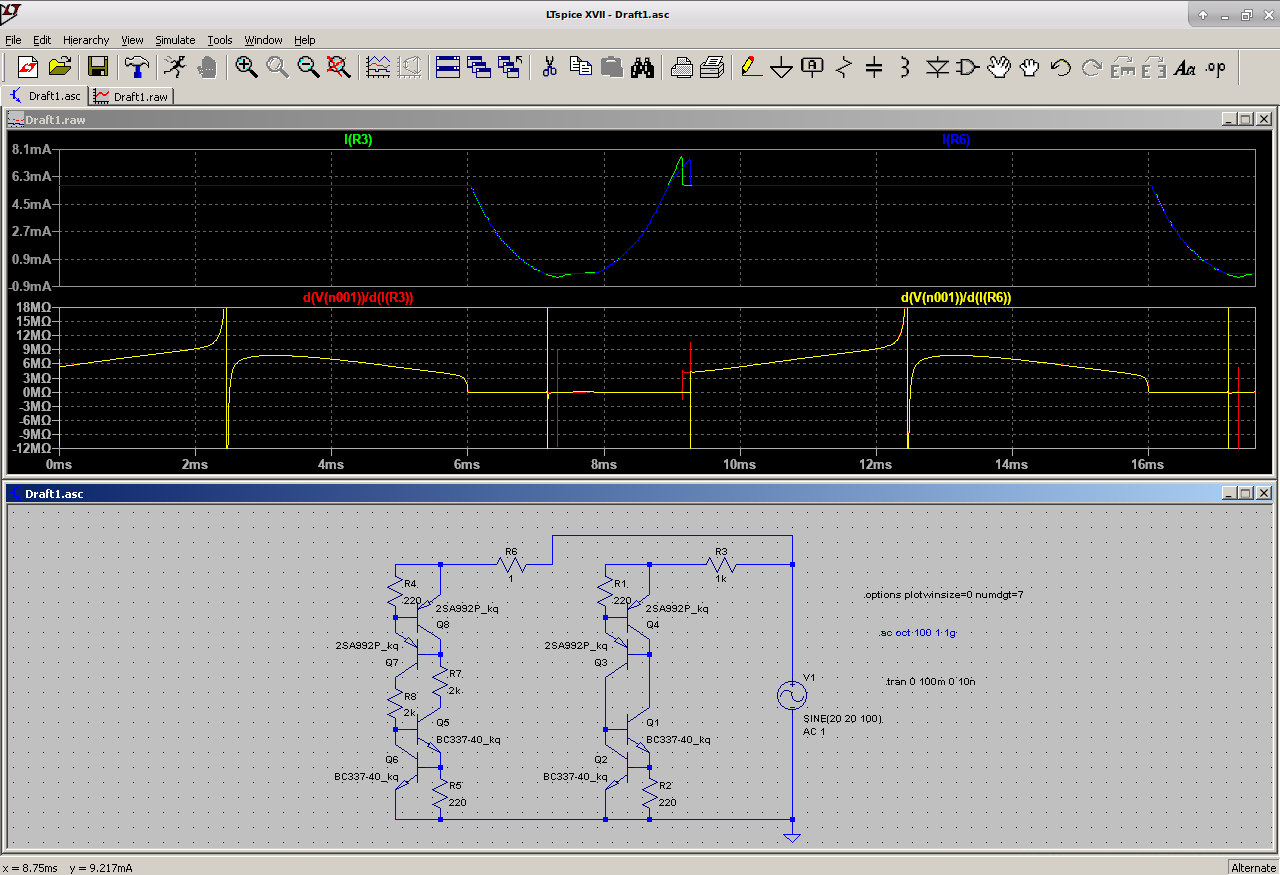Viewport: 1280px width, 875px height.
Task: Click the pick visible traces waveform icon
Action: [378, 67]
